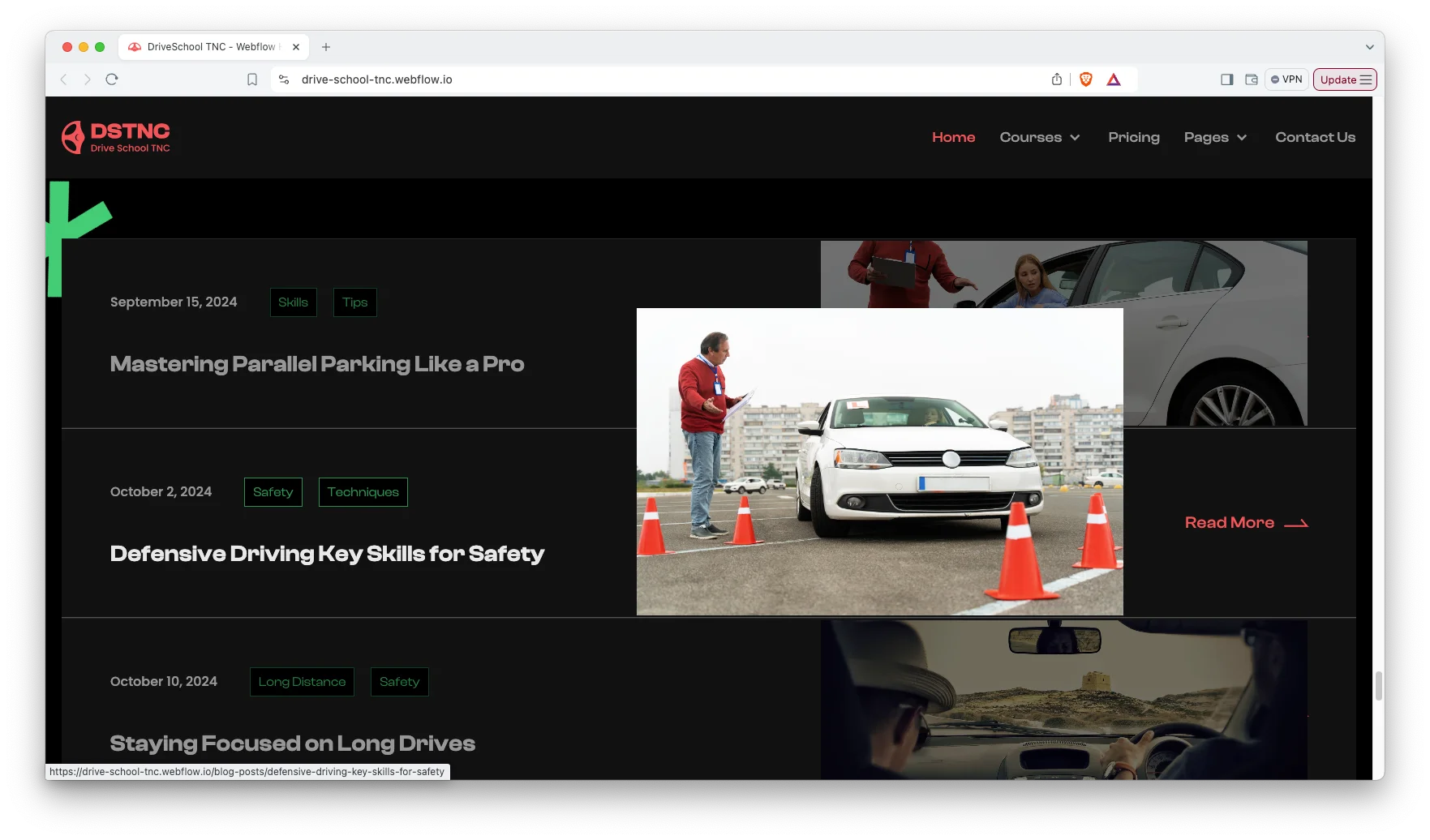Go to the Pricing page
The image size is (1430, 840).
pyautogui.click(x=1133, y=138)
